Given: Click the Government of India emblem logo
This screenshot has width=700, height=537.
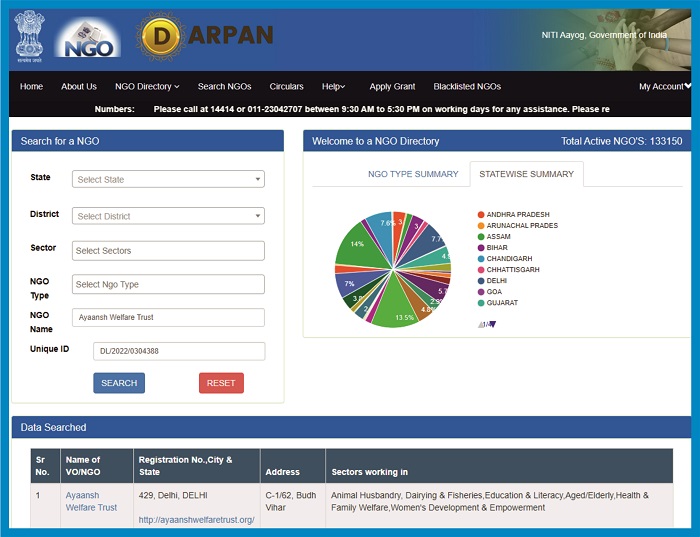Looking at the screenshot, I should [29, 36].
